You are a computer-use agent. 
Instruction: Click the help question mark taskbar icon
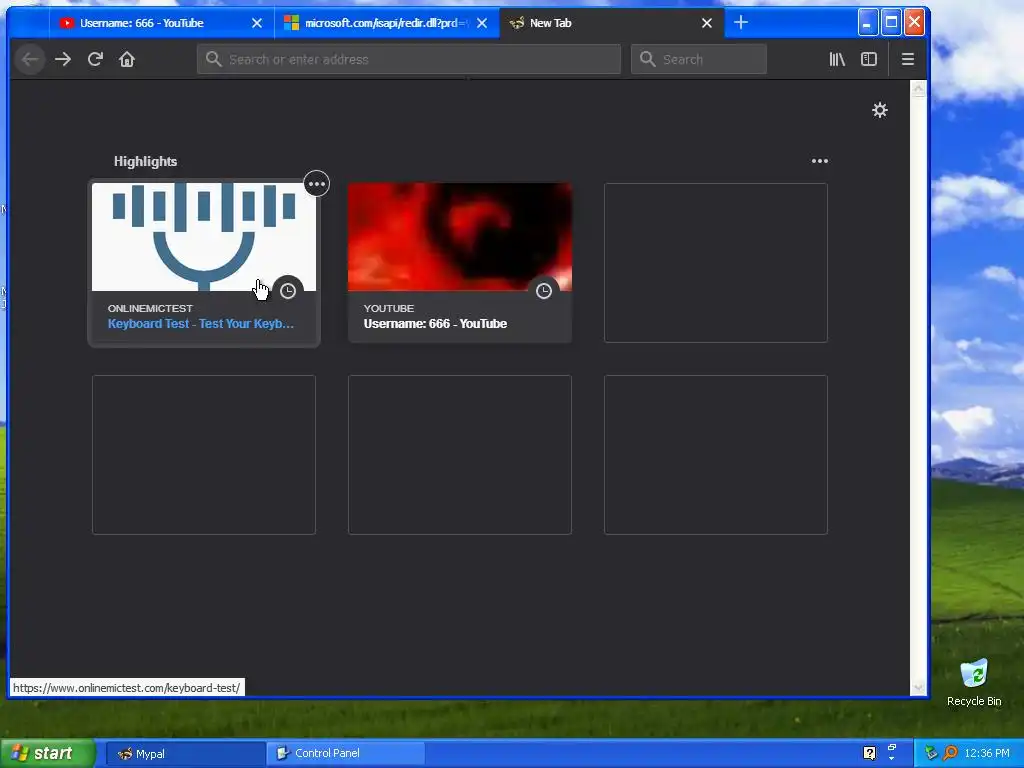869,753
